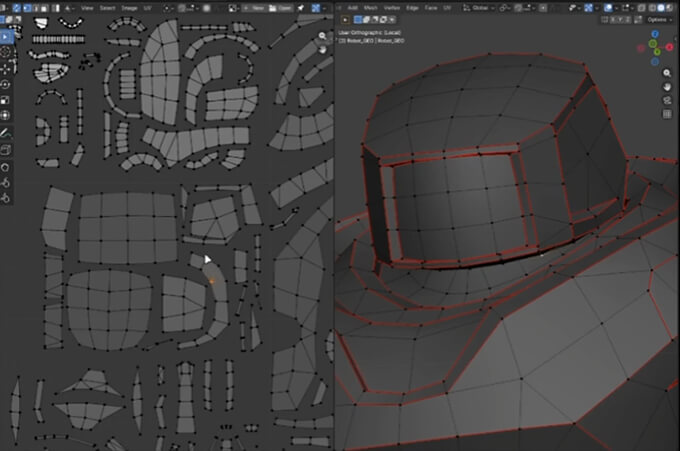Viewport: 680px width, 451px height.
Task: Activate the Annotate tool in UV editor
Action: pyautogui.click(x=6, y=133)
